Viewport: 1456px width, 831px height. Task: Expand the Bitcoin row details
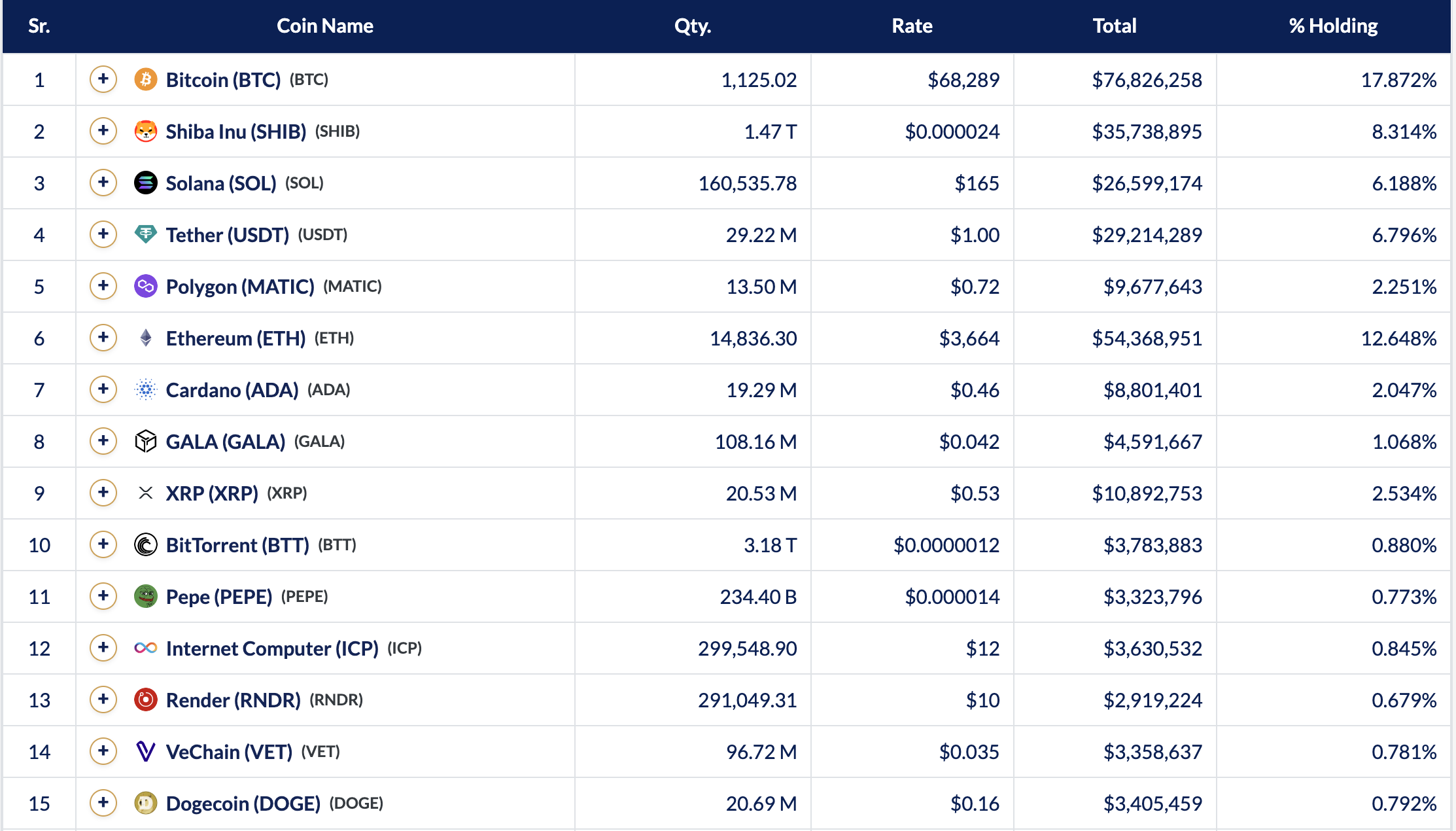pyautogui.click(x=103, y=79)
